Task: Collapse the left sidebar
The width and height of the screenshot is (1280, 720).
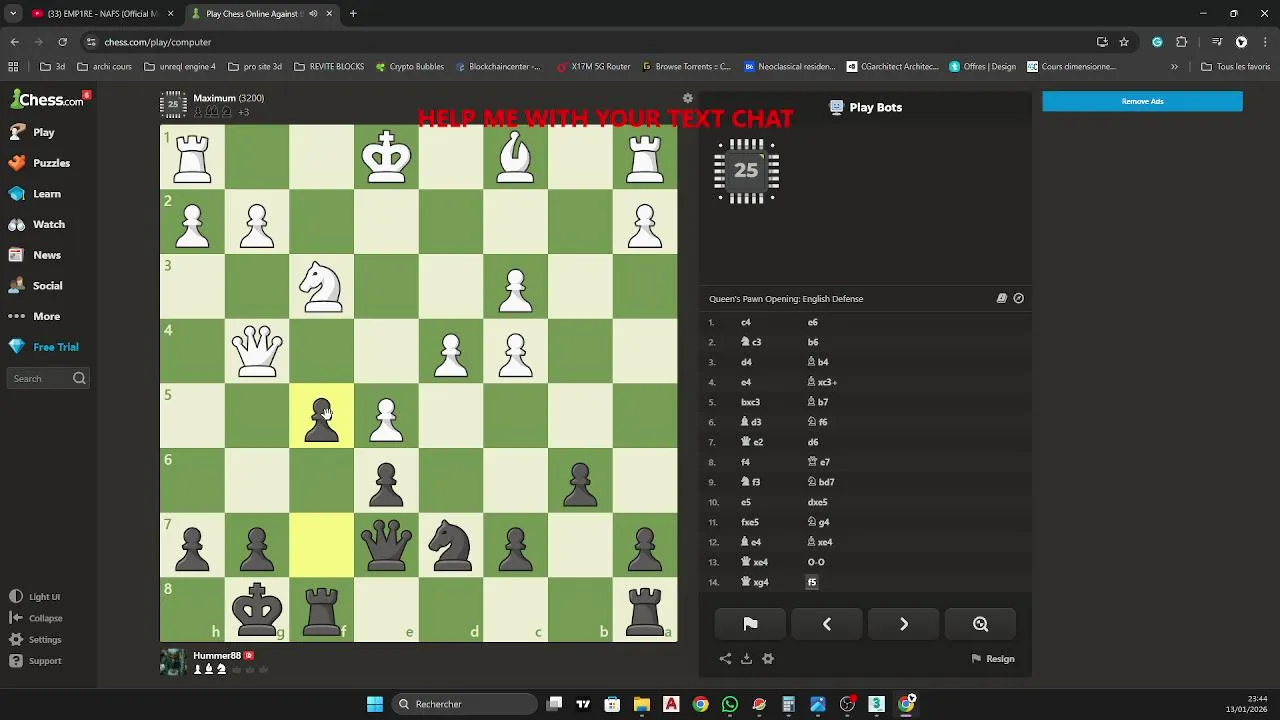Action: point(36,618)
